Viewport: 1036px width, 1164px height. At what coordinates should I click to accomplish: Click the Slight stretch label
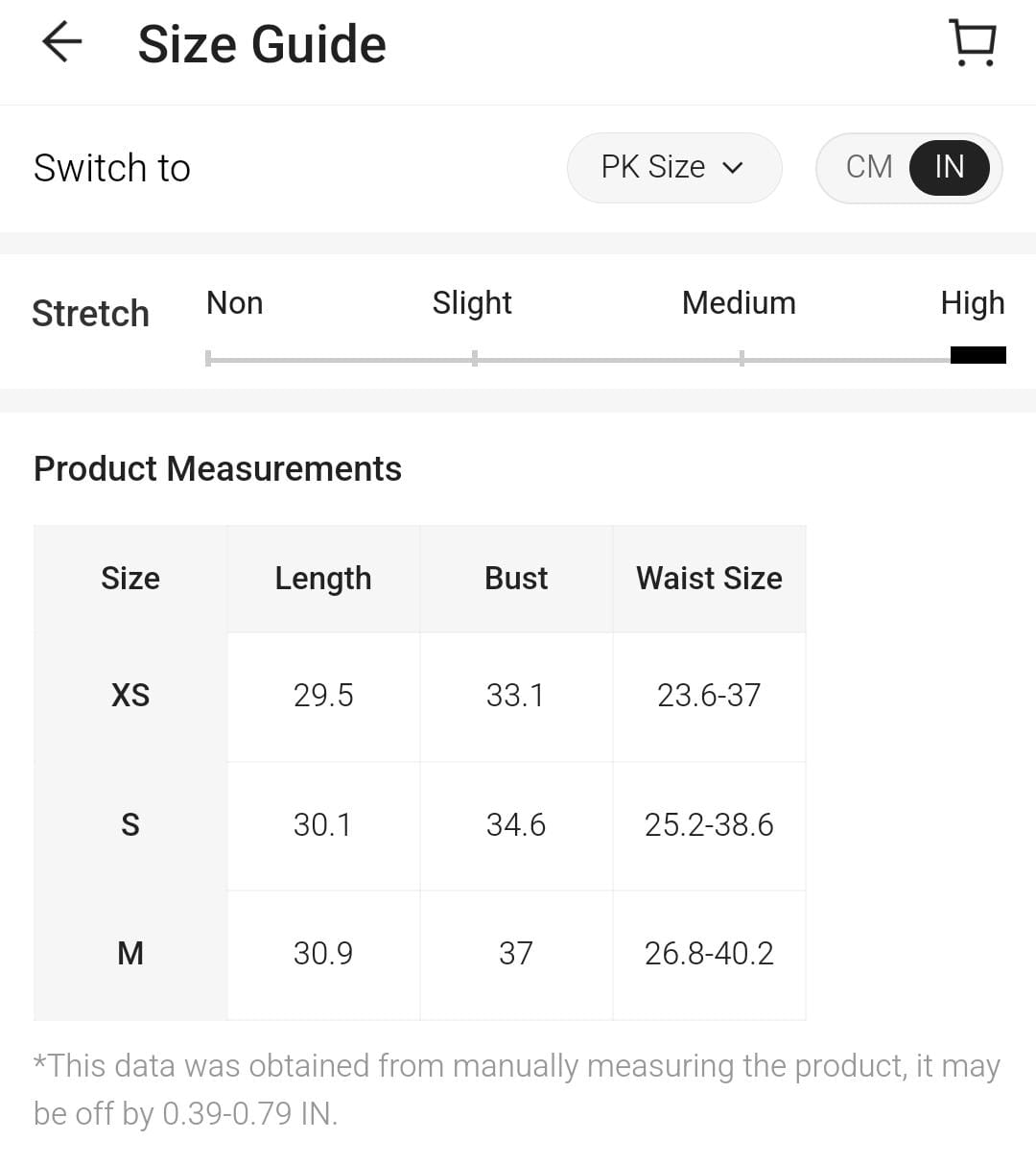click(472, 303)
